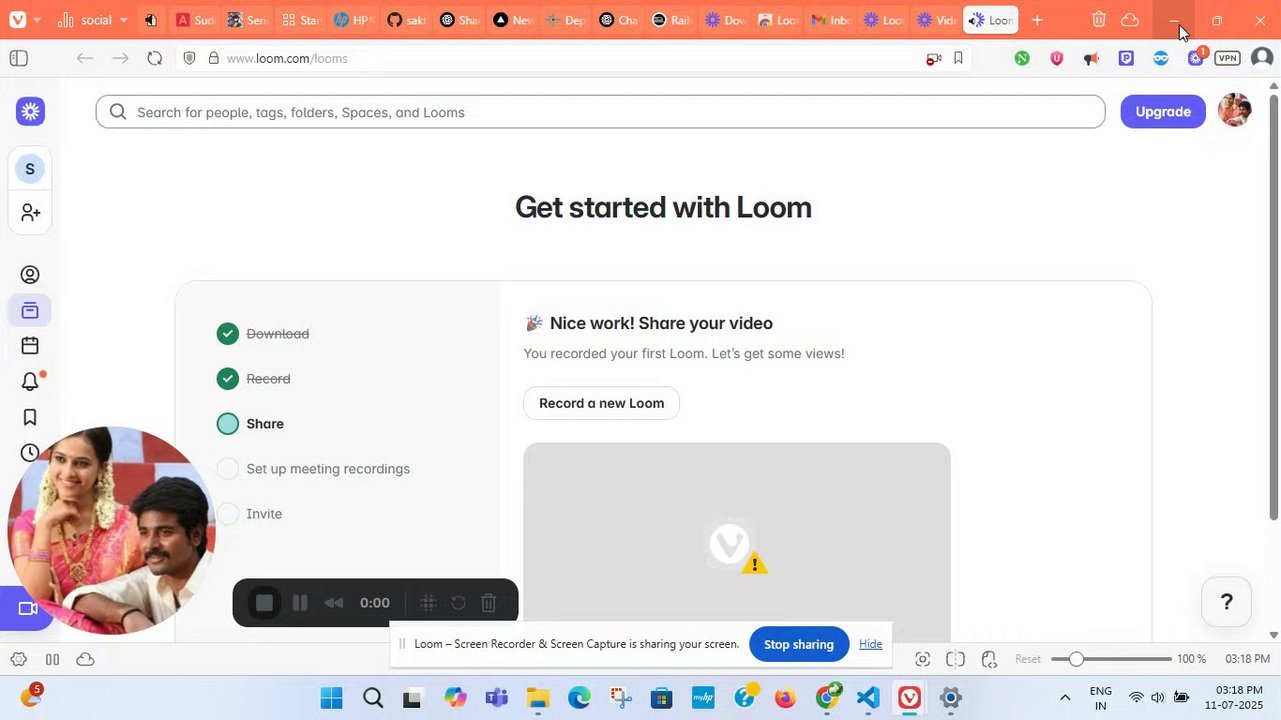1281x720 pixels.
Task: Reload the current Loom page
Action: point(154,58)
